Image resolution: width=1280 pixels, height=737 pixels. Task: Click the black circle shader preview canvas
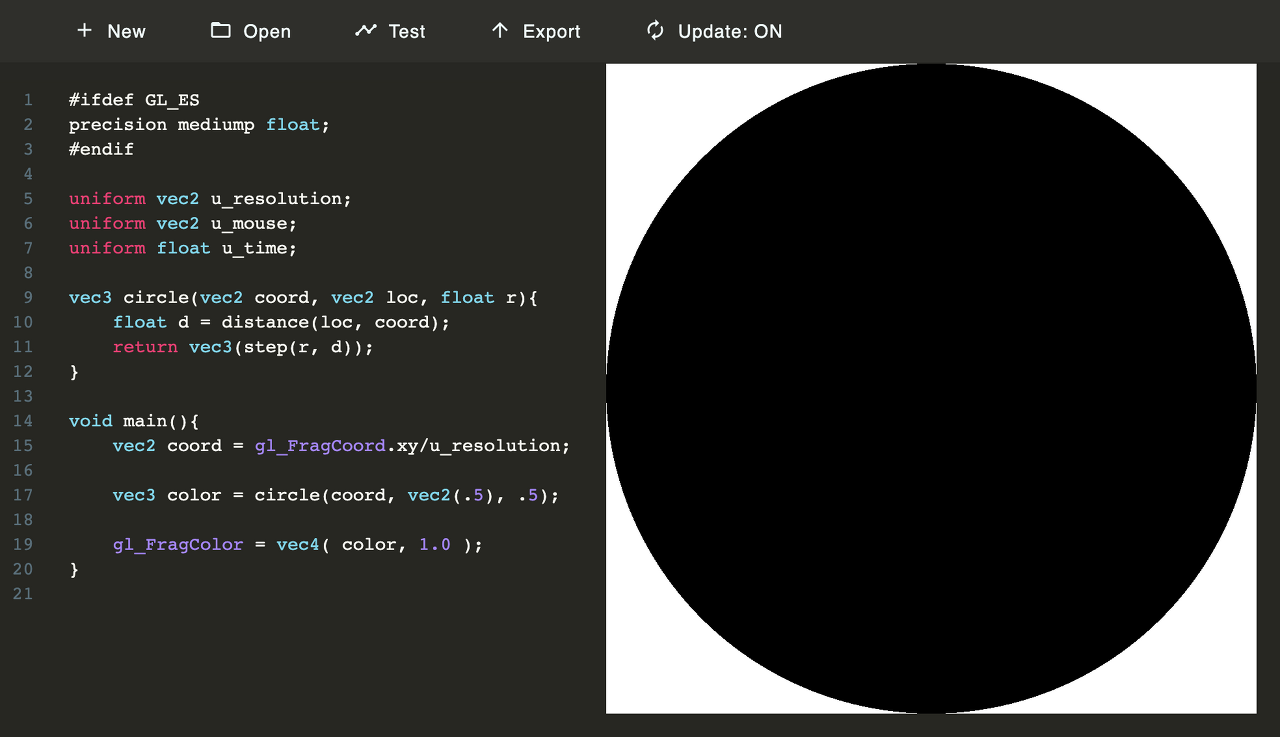[931, 389]
